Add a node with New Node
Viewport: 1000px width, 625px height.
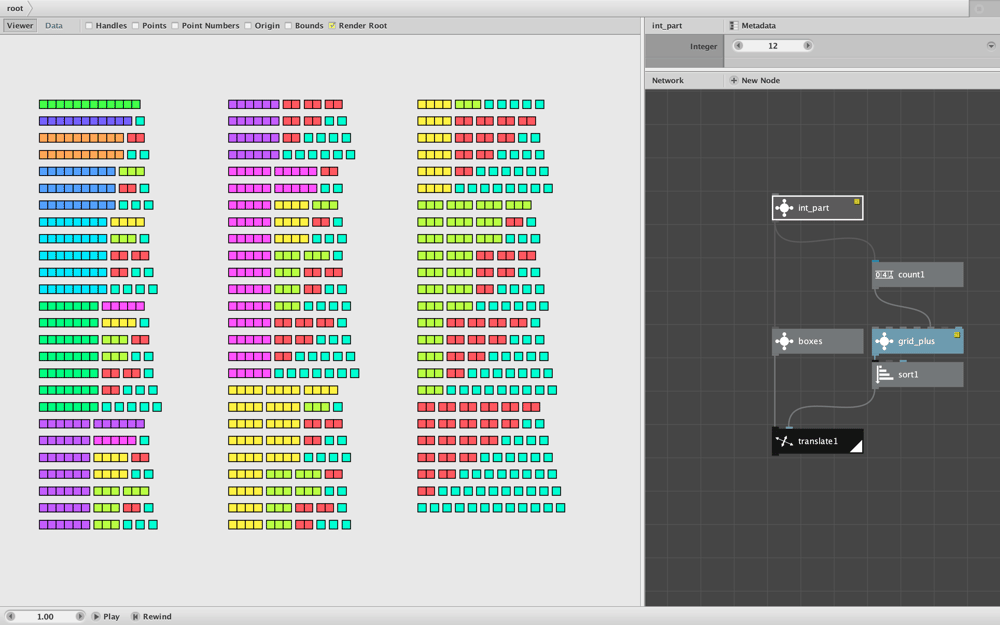tap(754, 80)
